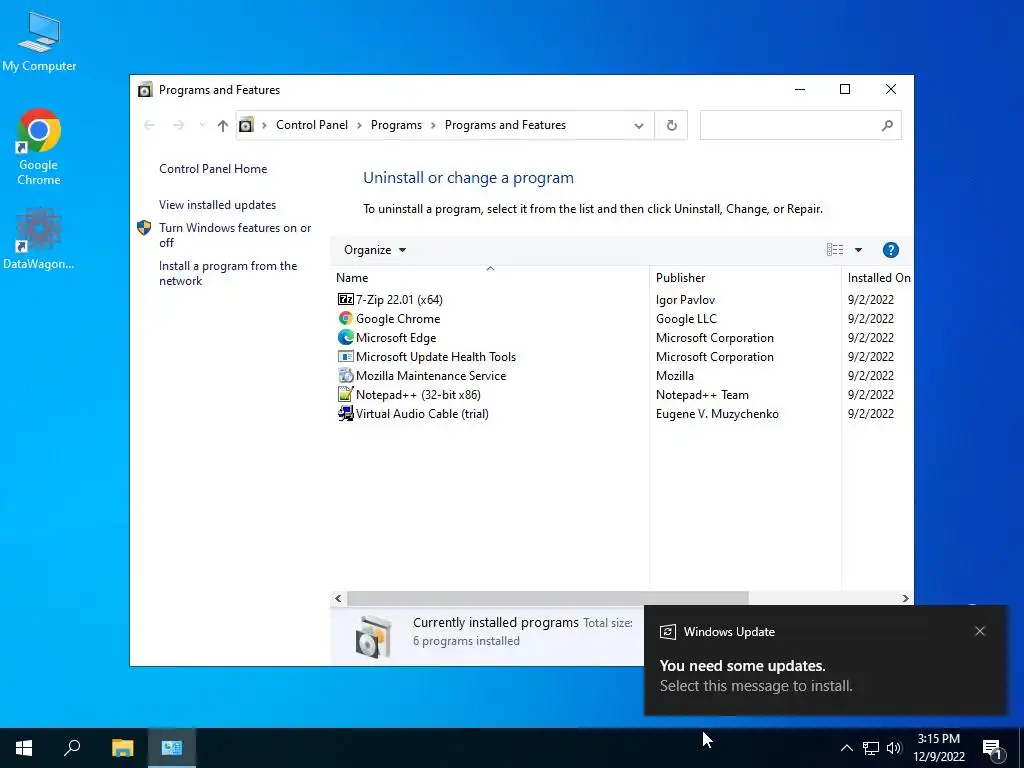Select Microsoft Edge install date 9/2/2022

point(871,337)
